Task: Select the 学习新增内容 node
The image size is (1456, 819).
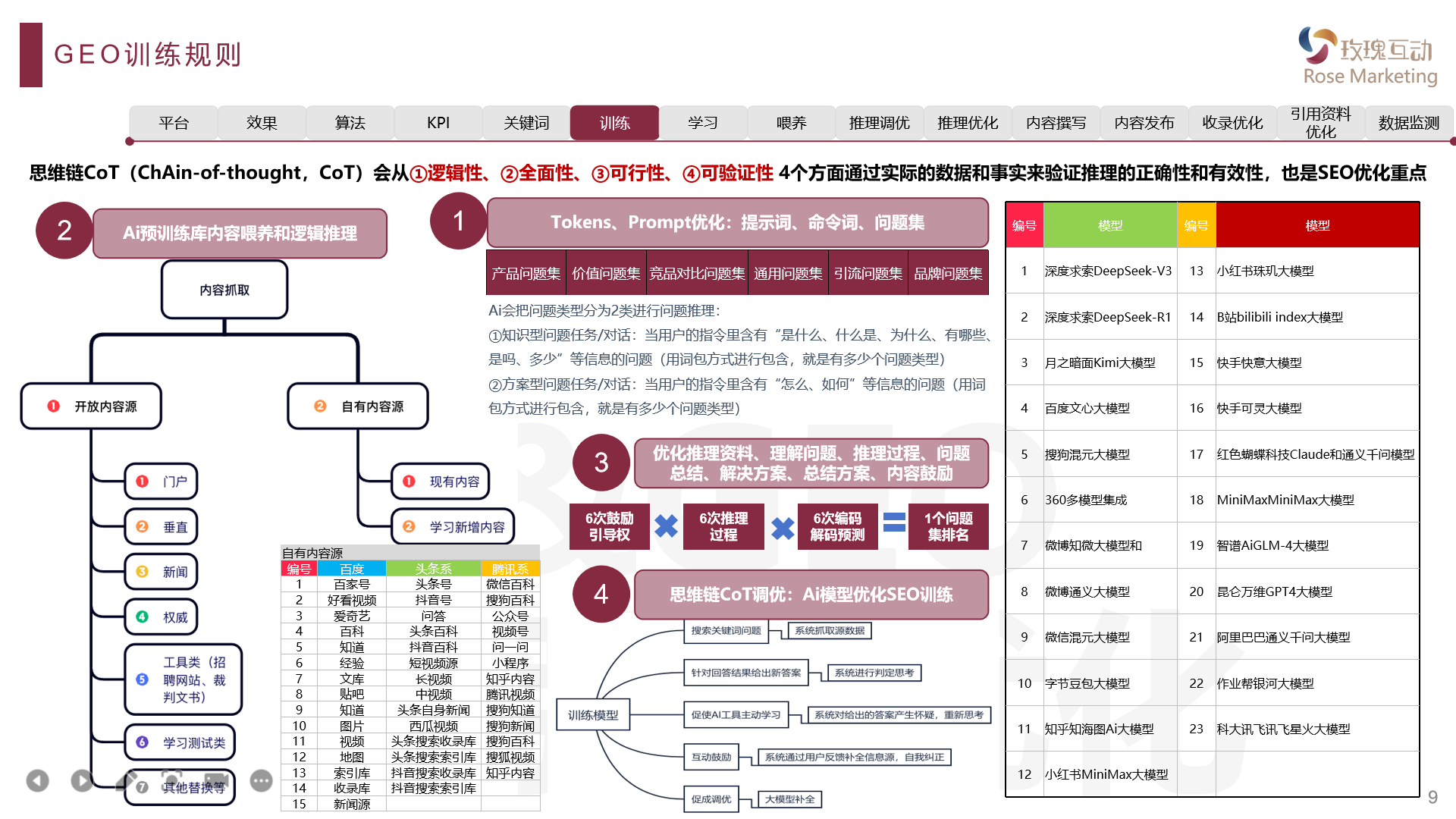Action: pos(453,527)
